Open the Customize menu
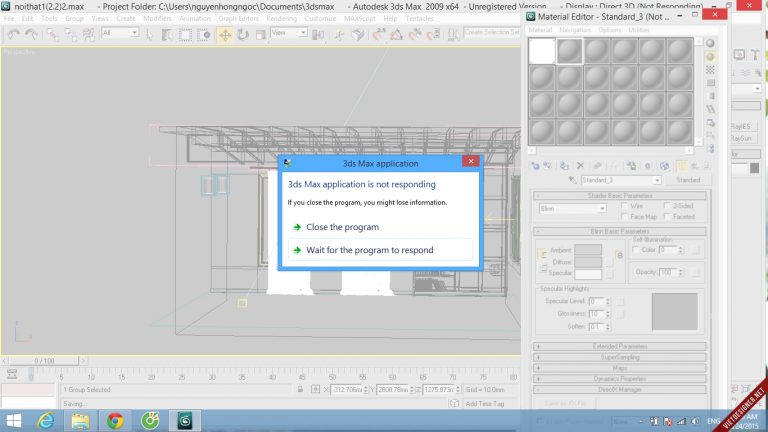The height and width of the screenshot is (432, 768). point(320,19)
